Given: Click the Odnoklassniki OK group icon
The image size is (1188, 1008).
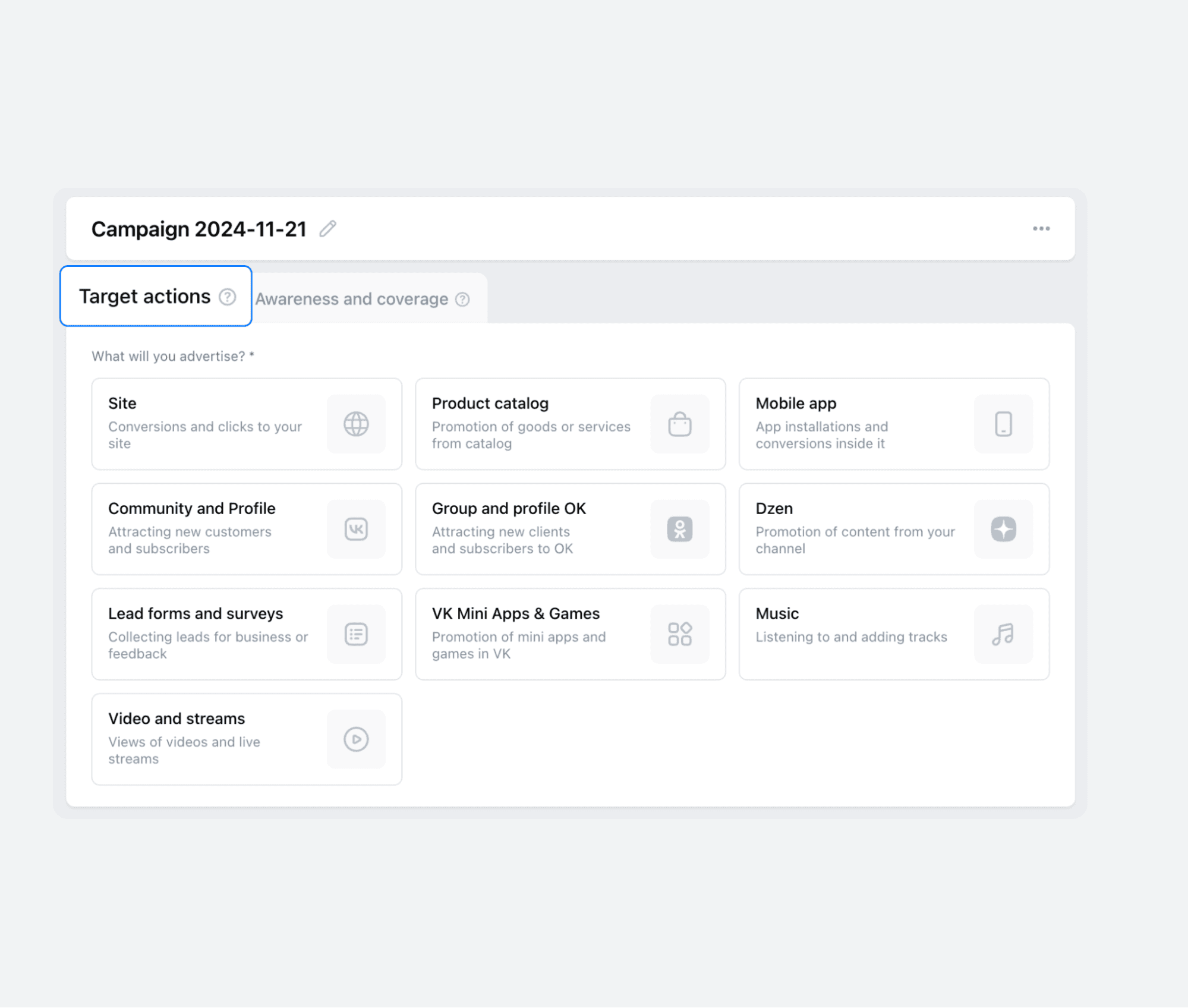Looking at the screenshot, I should (679, 529).
